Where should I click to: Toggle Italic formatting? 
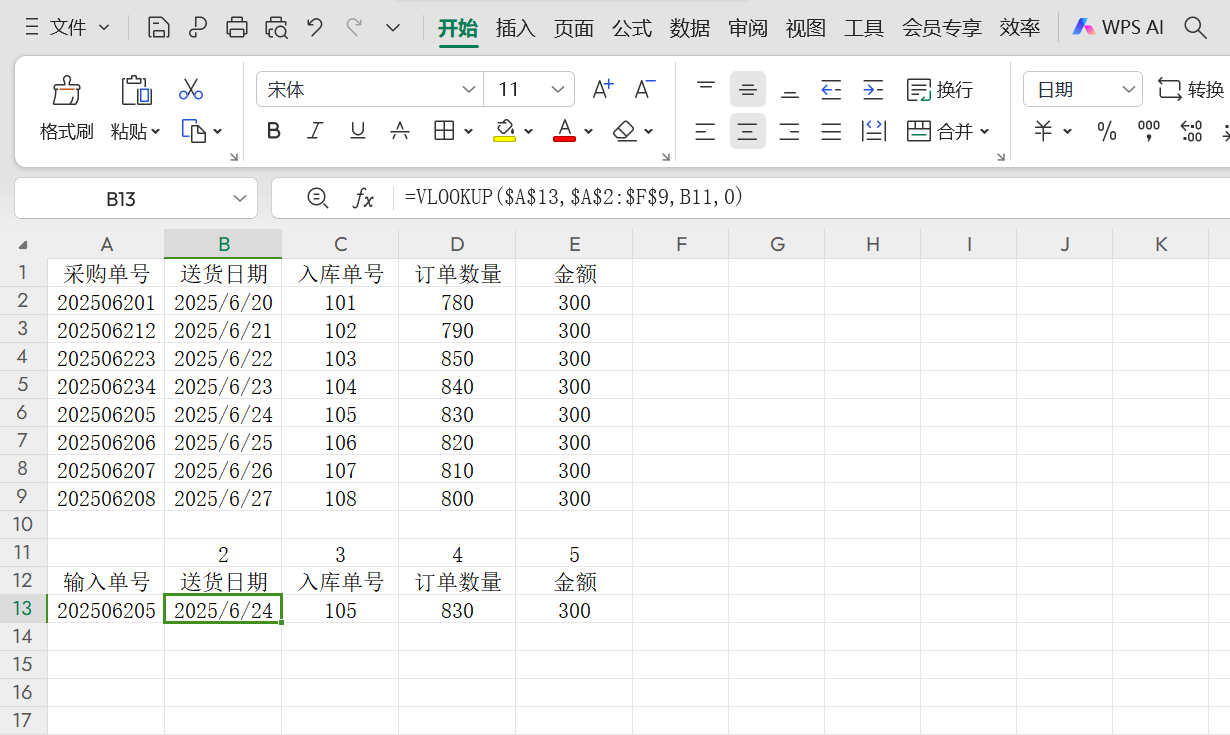[x=315, y=131]
